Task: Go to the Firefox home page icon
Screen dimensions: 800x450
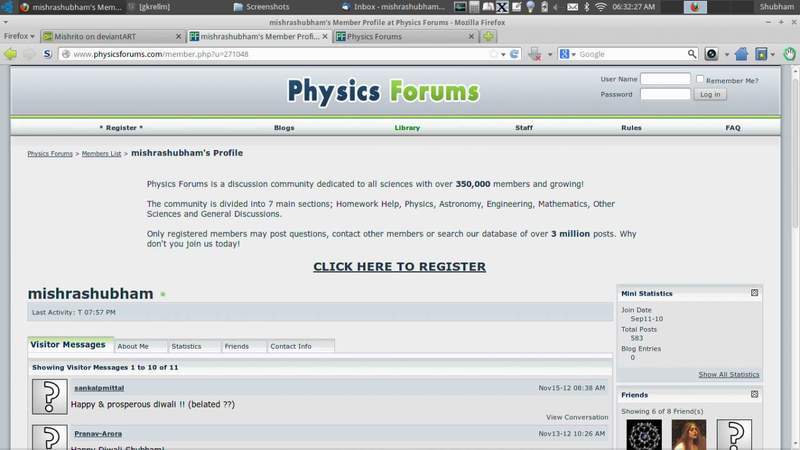Action: [741, 54]
